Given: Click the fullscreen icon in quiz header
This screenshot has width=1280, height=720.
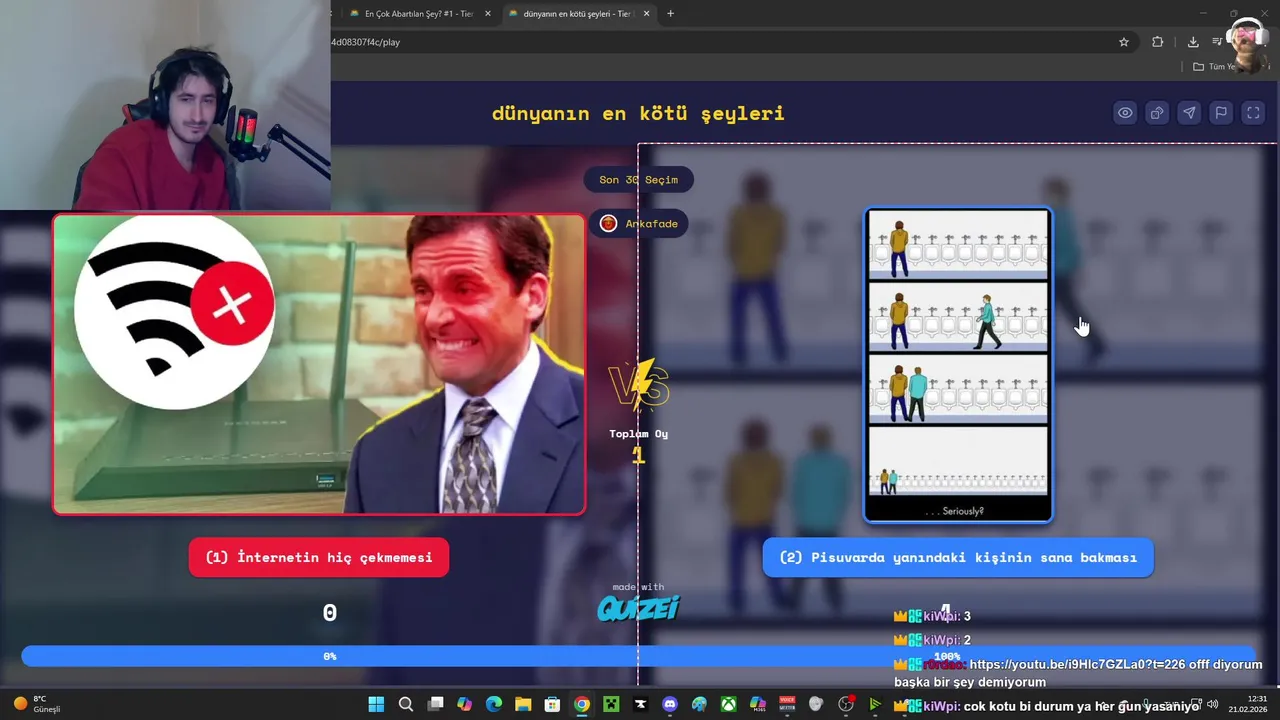Looking at the screenshot, I should [1253, 113].
